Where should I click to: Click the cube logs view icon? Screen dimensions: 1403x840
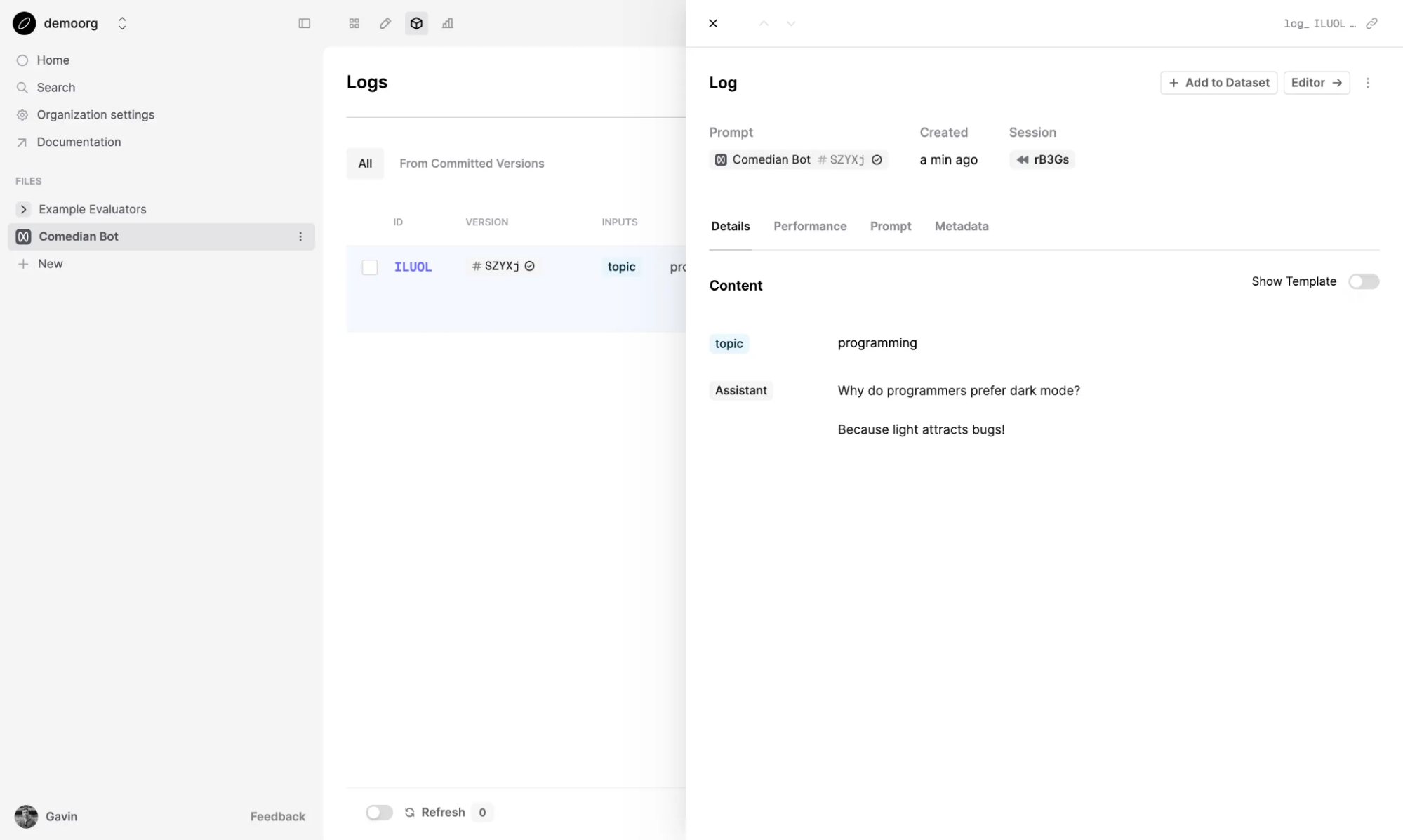pyautogui.click(x=416, y=23)
